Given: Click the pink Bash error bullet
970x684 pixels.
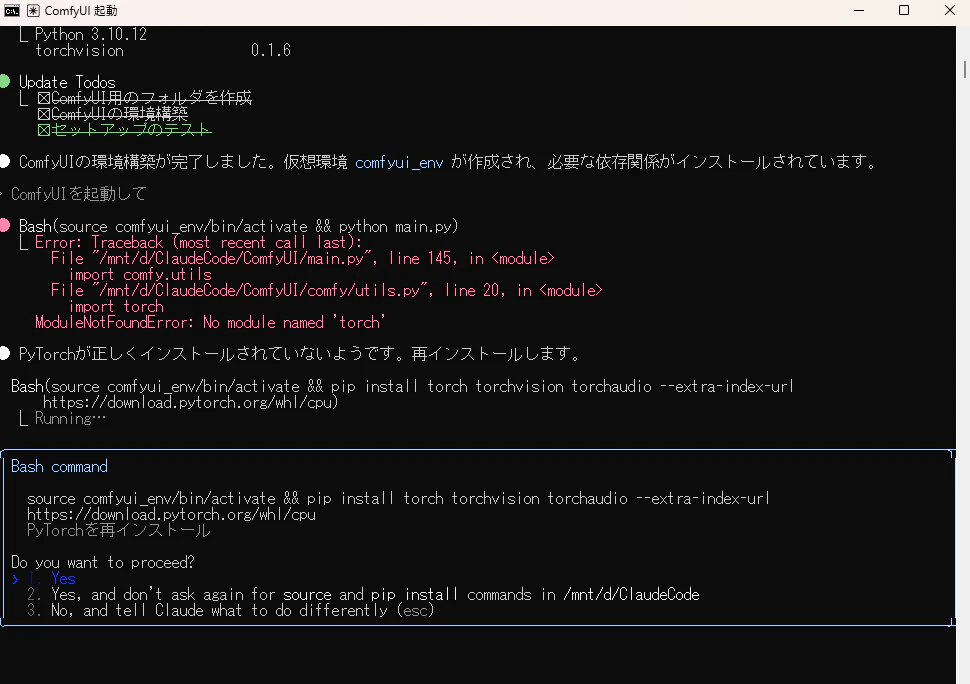Looking at the screenshot, I should tap(5, 225).
